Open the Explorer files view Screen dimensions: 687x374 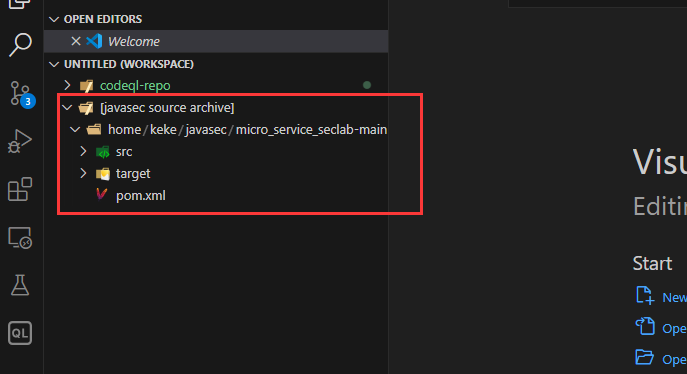pyautogui.click(x=20, y=4)
